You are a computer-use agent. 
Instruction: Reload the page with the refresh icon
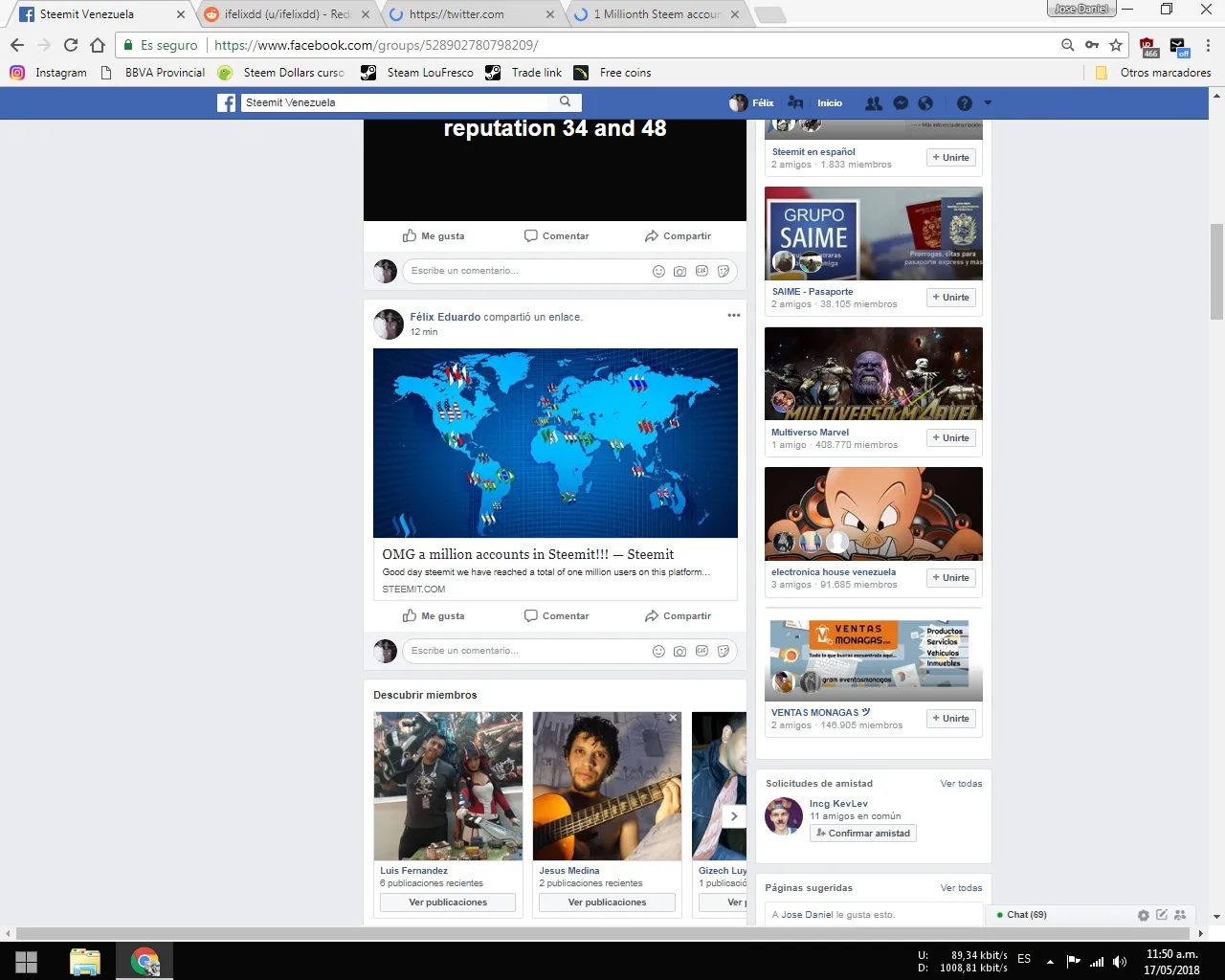click(70, 45)
